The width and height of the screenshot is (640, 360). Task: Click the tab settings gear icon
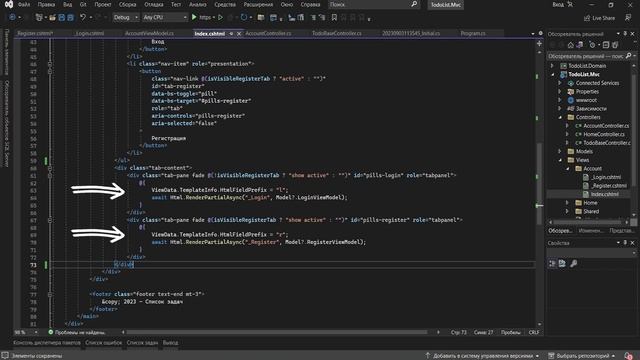540,33
